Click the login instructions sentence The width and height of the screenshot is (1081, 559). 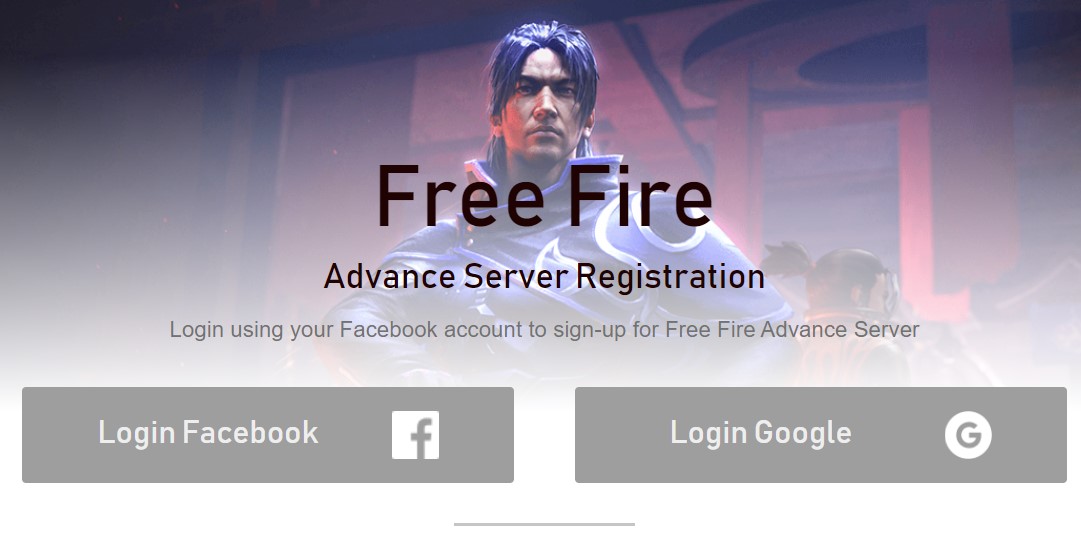coord(544,329)
